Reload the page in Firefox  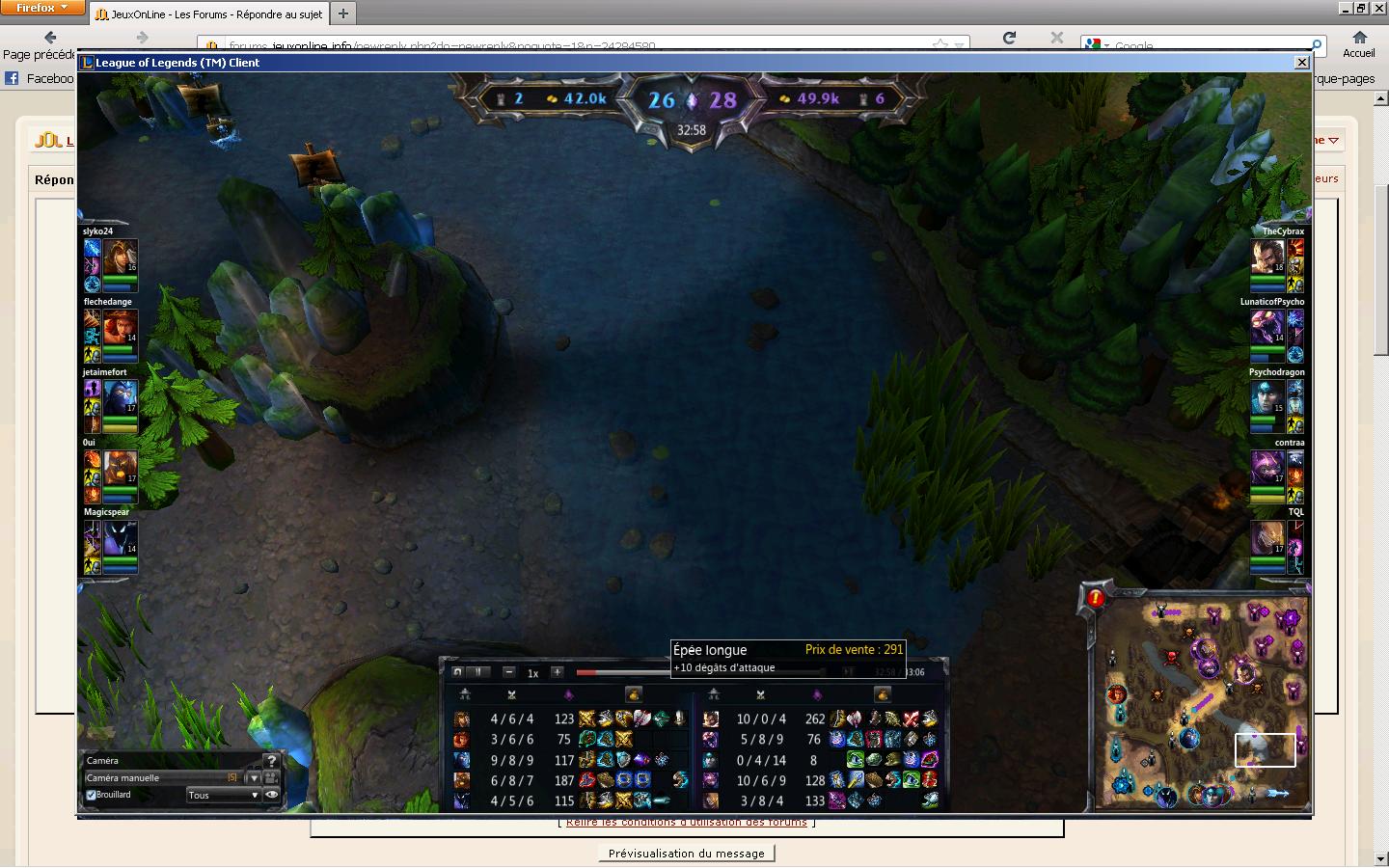tap(1009, 38)
